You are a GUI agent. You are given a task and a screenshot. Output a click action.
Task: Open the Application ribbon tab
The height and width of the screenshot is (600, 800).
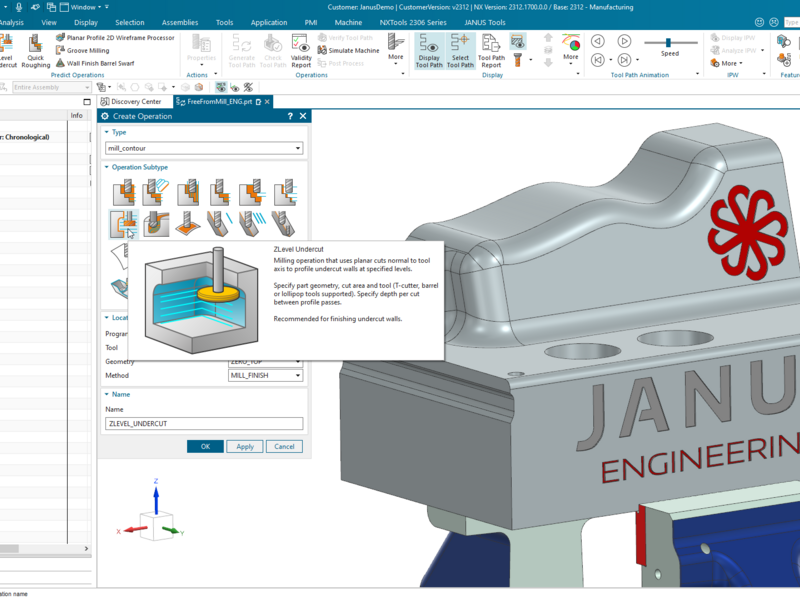click(269, 22)
